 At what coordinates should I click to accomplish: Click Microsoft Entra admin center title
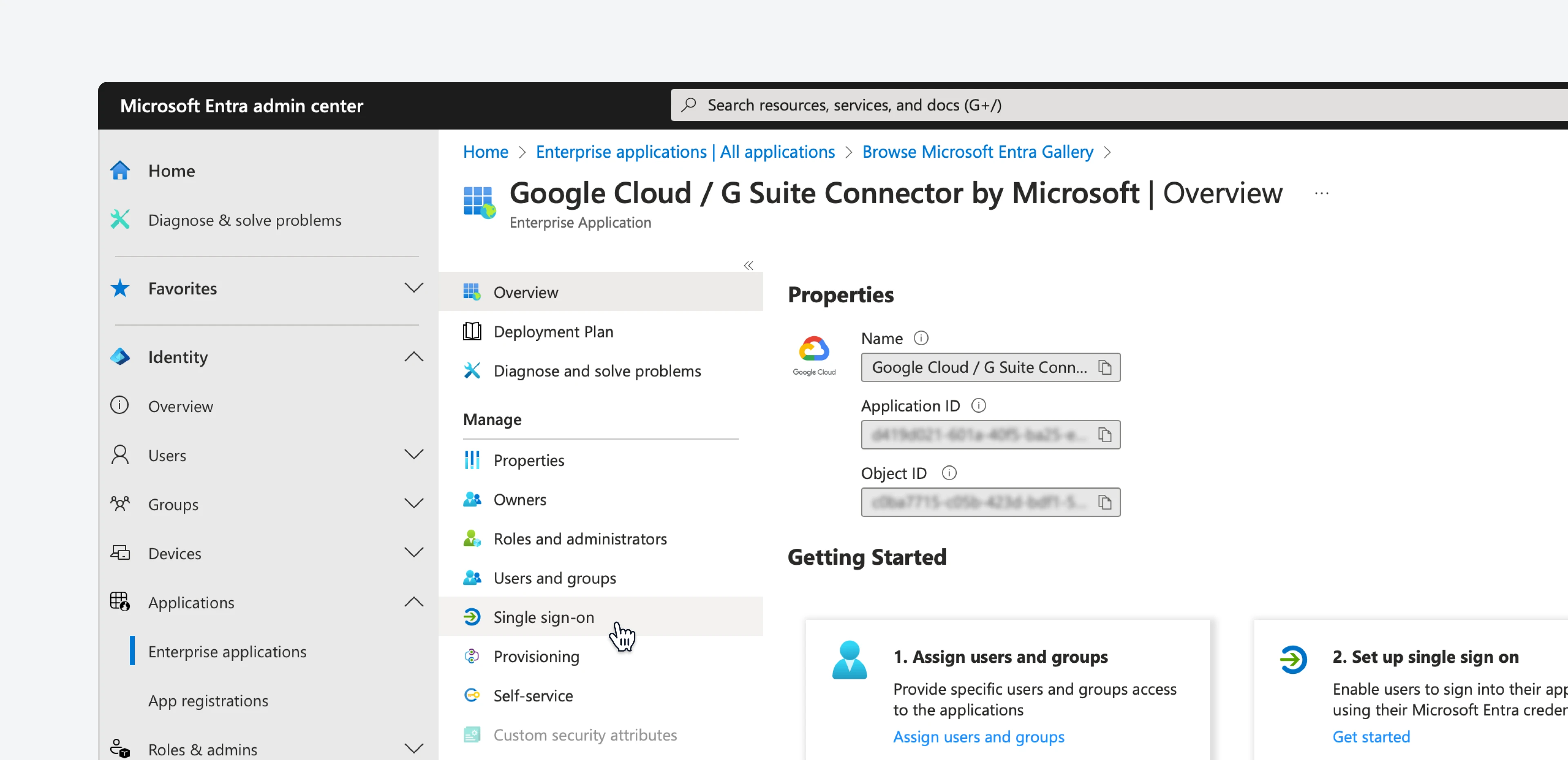click(x=242, y=105)
